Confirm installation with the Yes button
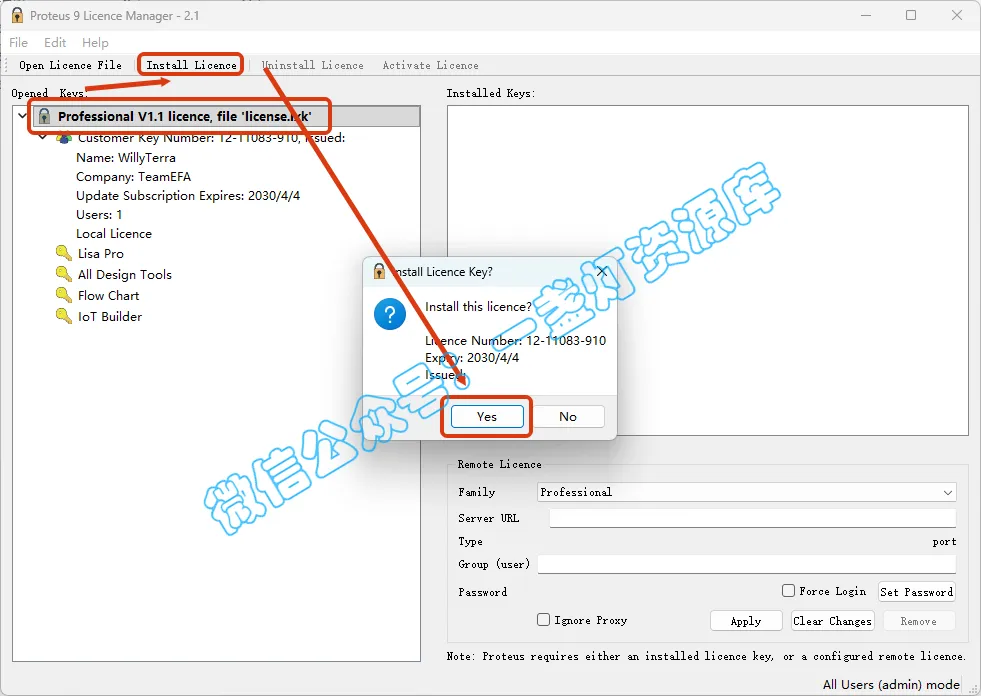Screen dimensions: 981x696 click(487, 417)
